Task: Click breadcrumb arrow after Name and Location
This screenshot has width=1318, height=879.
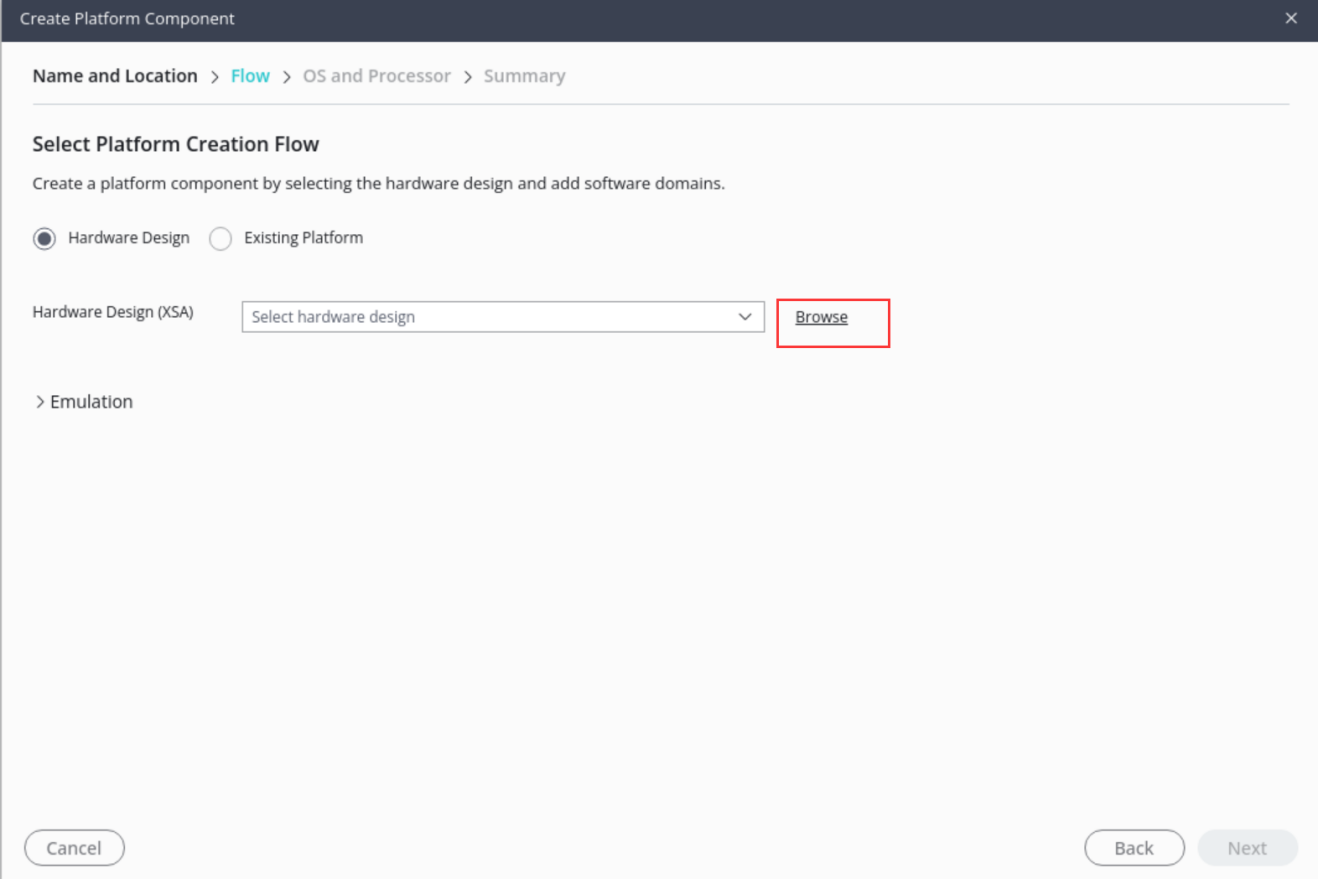Action: (x=214, y=77)
